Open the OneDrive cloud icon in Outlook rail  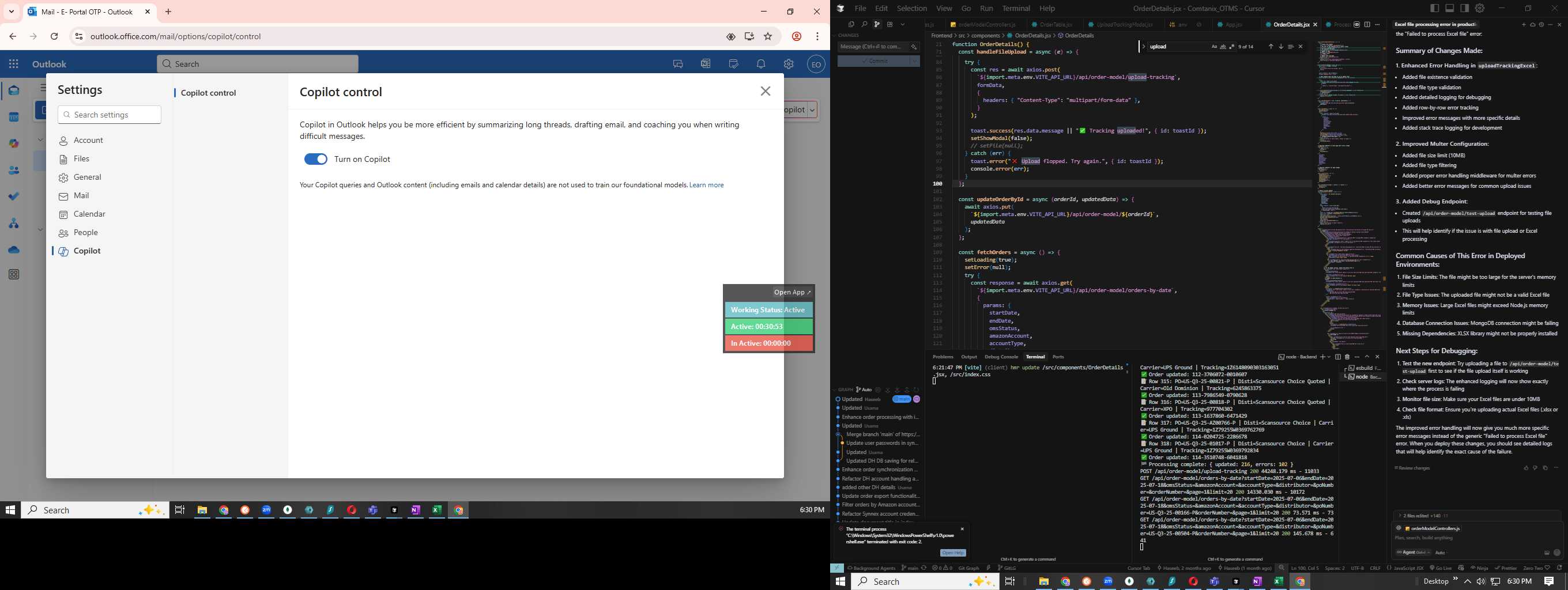tap(14, 250)
